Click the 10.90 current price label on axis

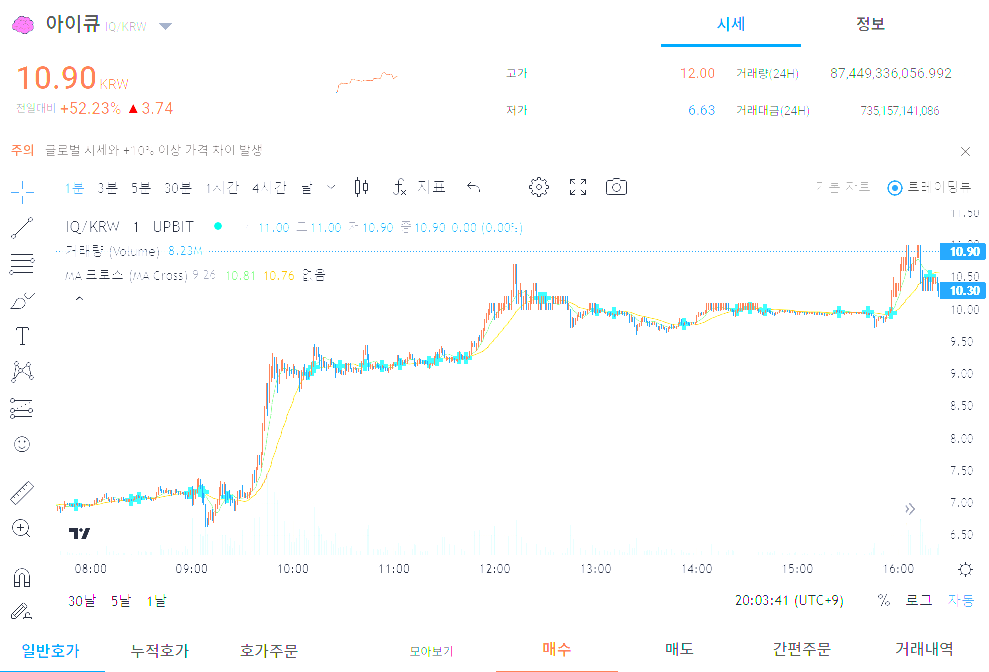click(x=961, y=252)
